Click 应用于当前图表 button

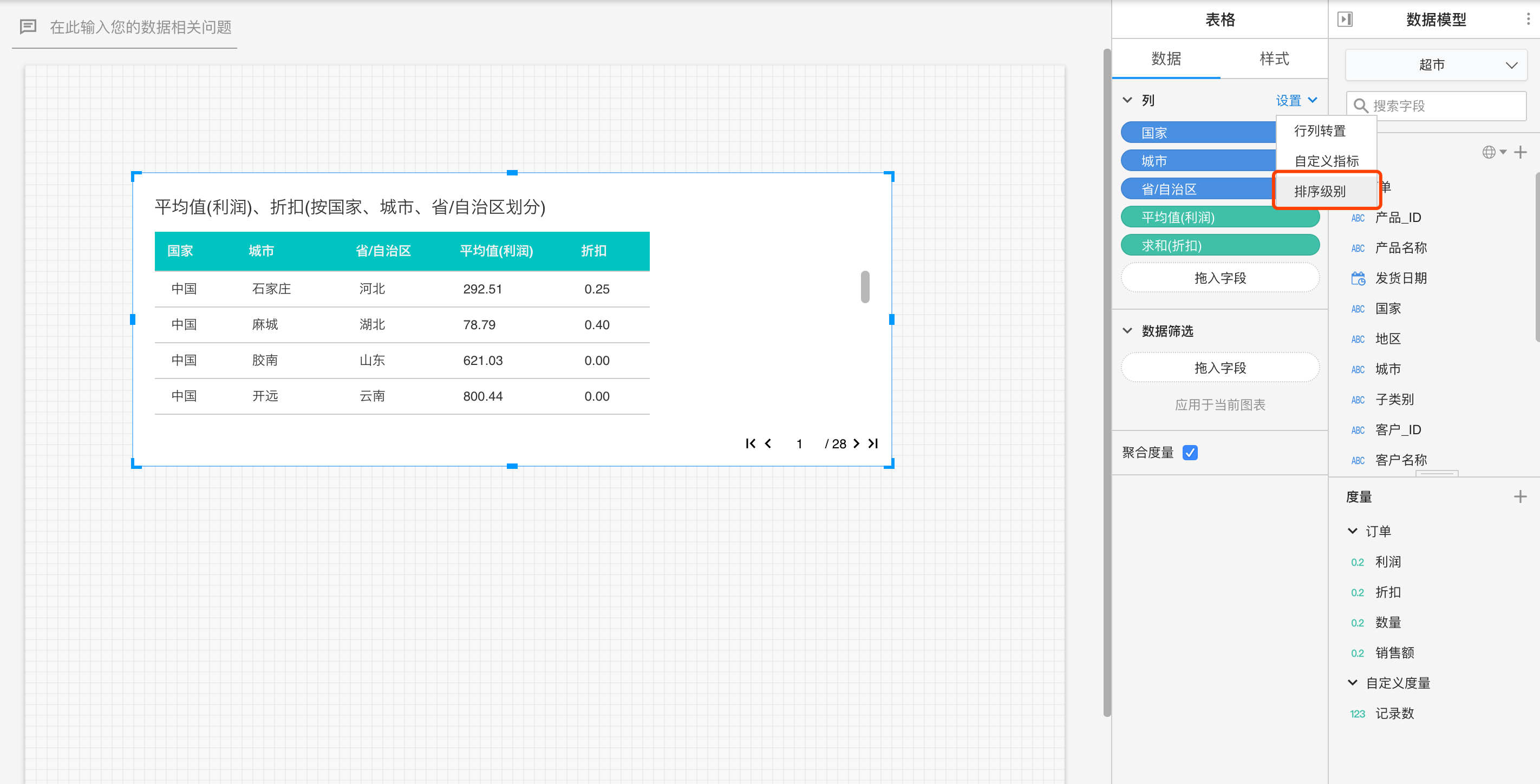point(1219,404)
